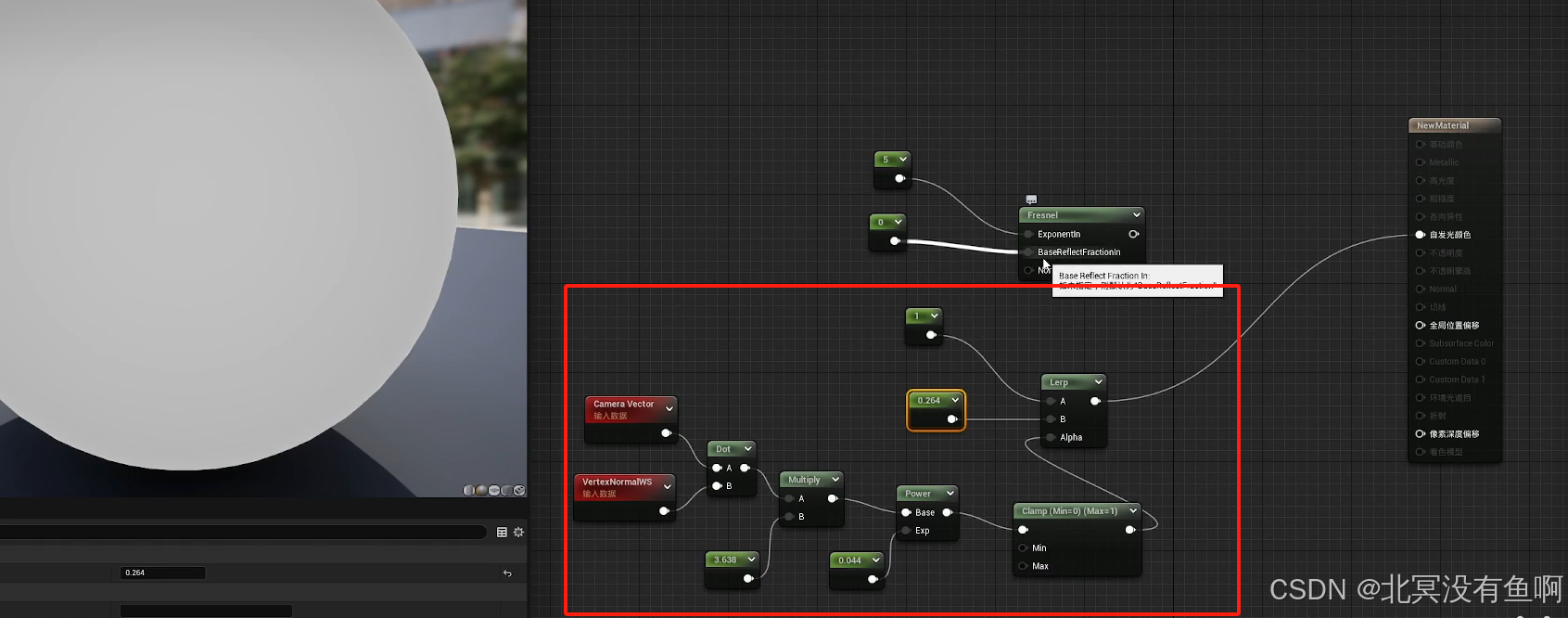1568x618 pixels.
Task: Collapse the Clamp node via its chevron
Action: click(1133, 511)
